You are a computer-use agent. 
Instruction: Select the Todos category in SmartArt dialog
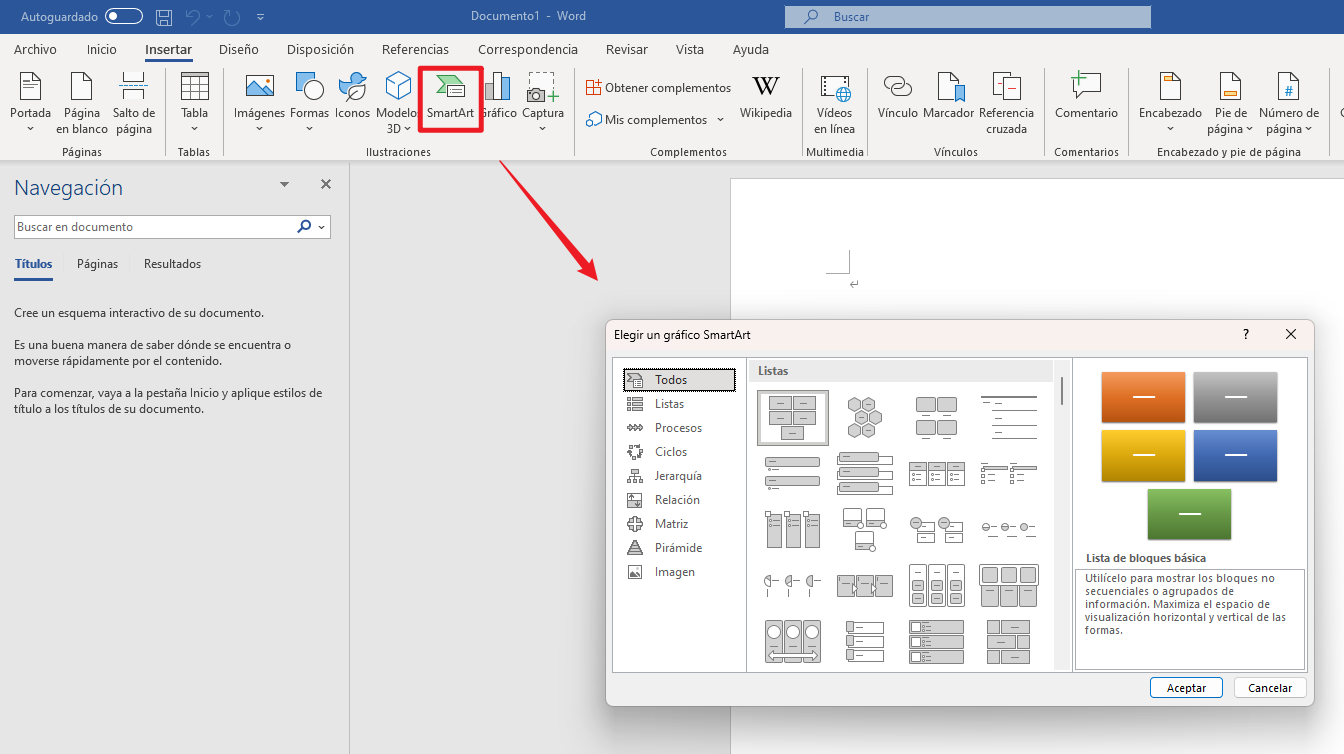click(679, 380)
